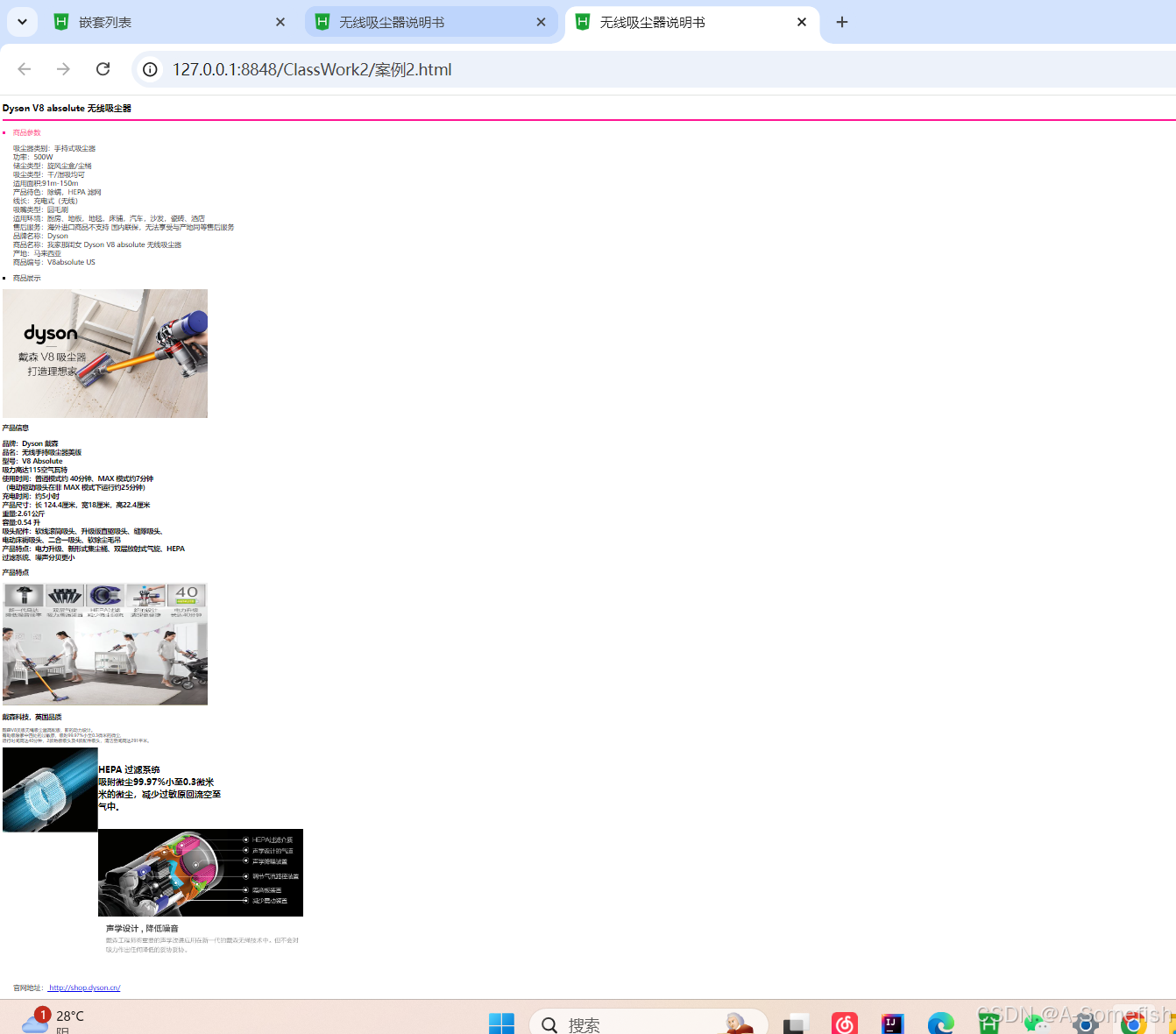Click the 产品特点 heading above feature image
This screenshot has height=1034, width=1176.
coord(16,572)
